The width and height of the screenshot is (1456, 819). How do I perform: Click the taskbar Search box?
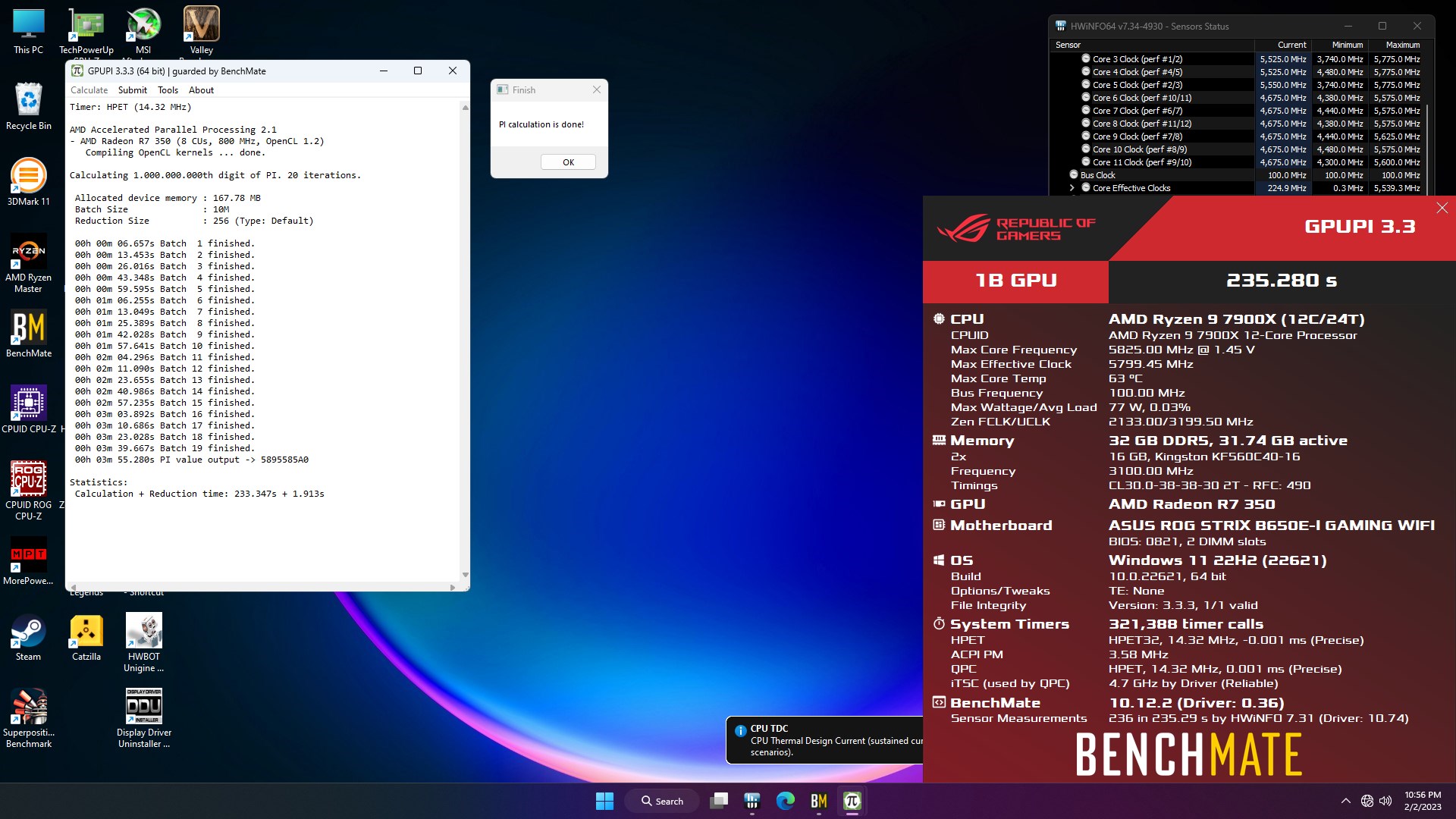[662, 801]
